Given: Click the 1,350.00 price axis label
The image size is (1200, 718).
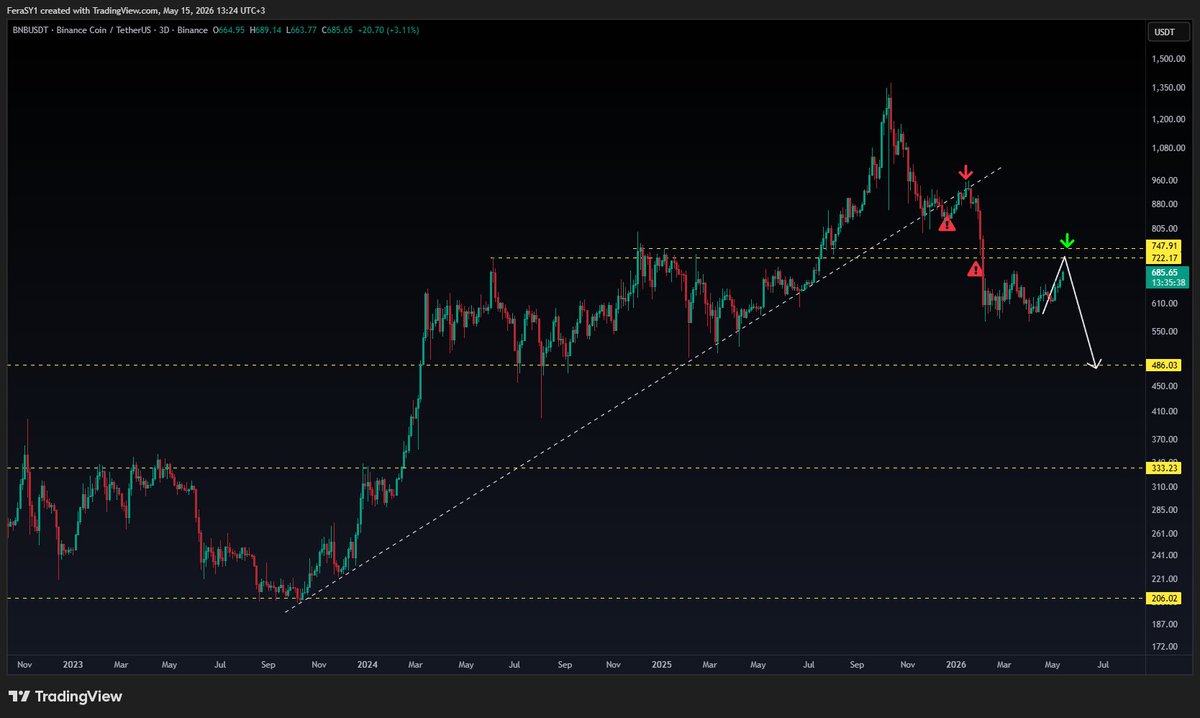Looking at the screenshot, I should coord(1166,89).
